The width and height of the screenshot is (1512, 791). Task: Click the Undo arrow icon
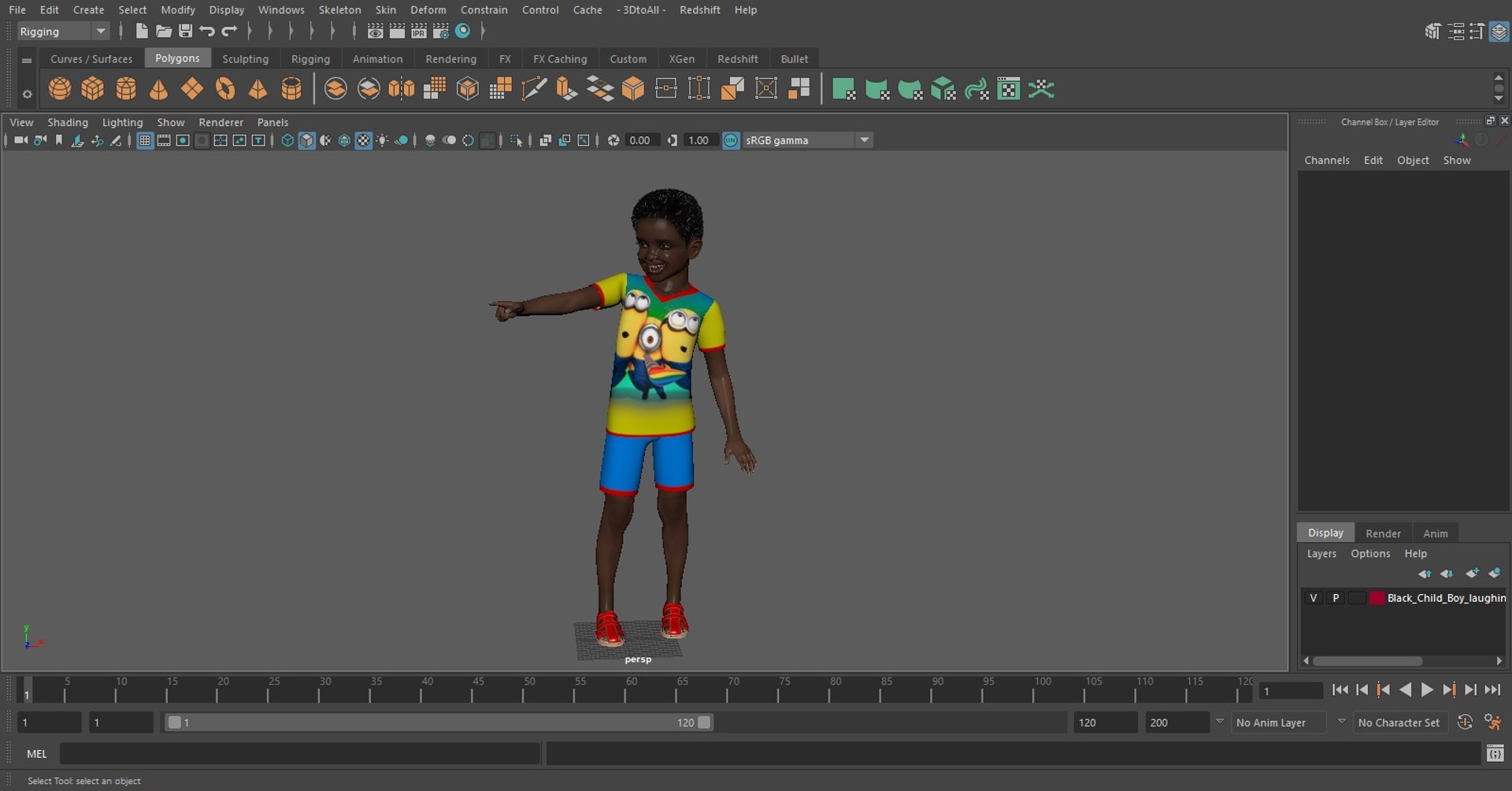click(207, 32)
